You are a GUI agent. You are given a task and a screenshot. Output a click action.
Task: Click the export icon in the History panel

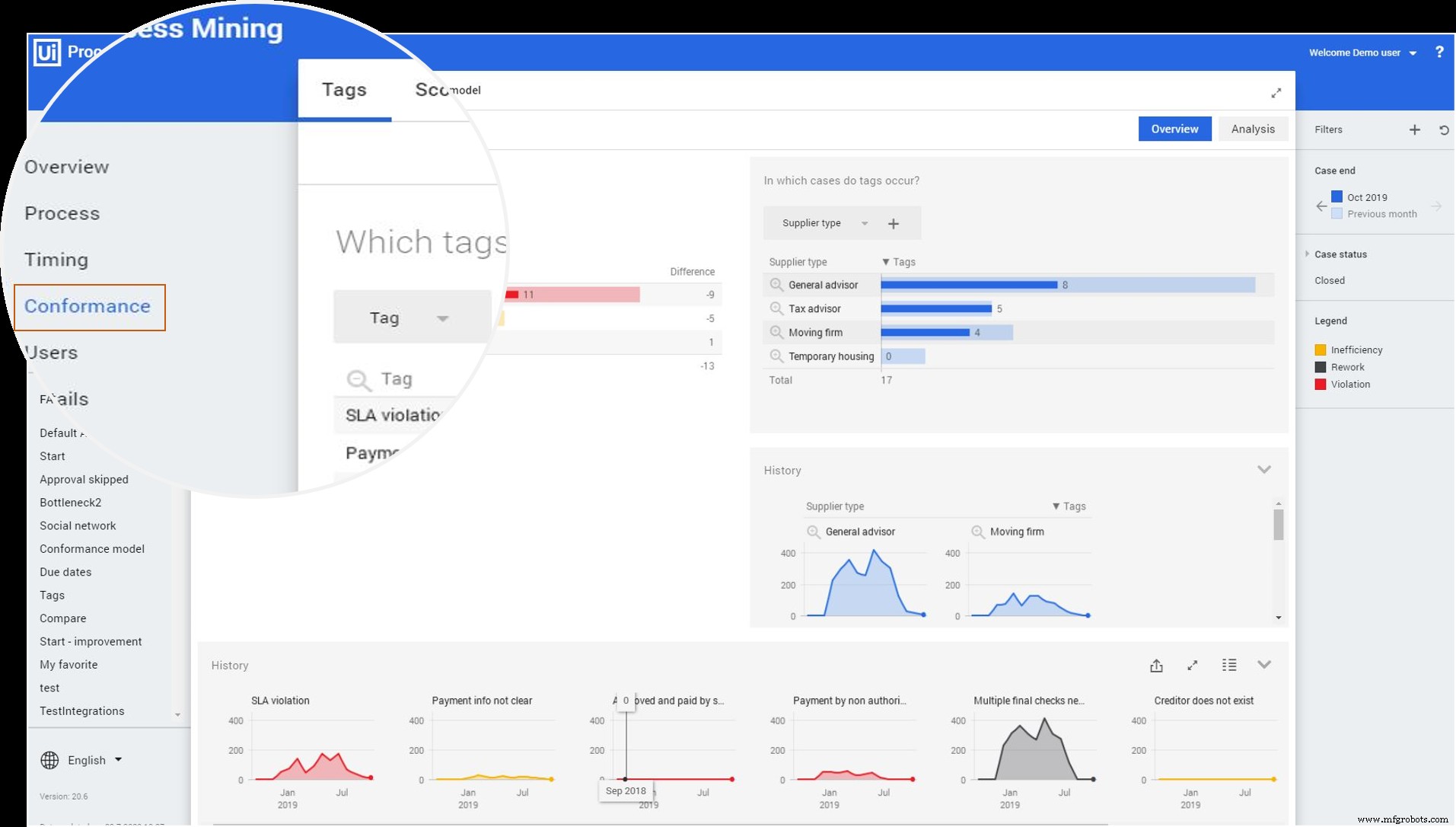(x=1156, y=665)
